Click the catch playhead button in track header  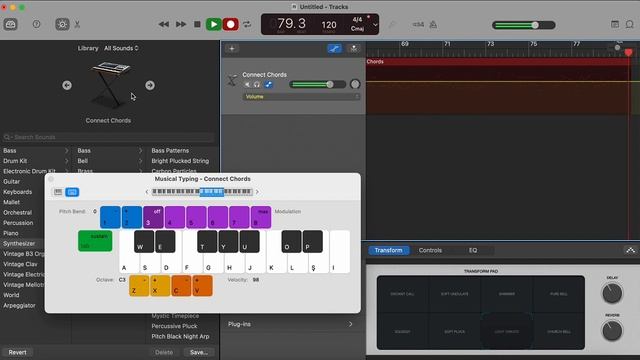pos(353,49)
